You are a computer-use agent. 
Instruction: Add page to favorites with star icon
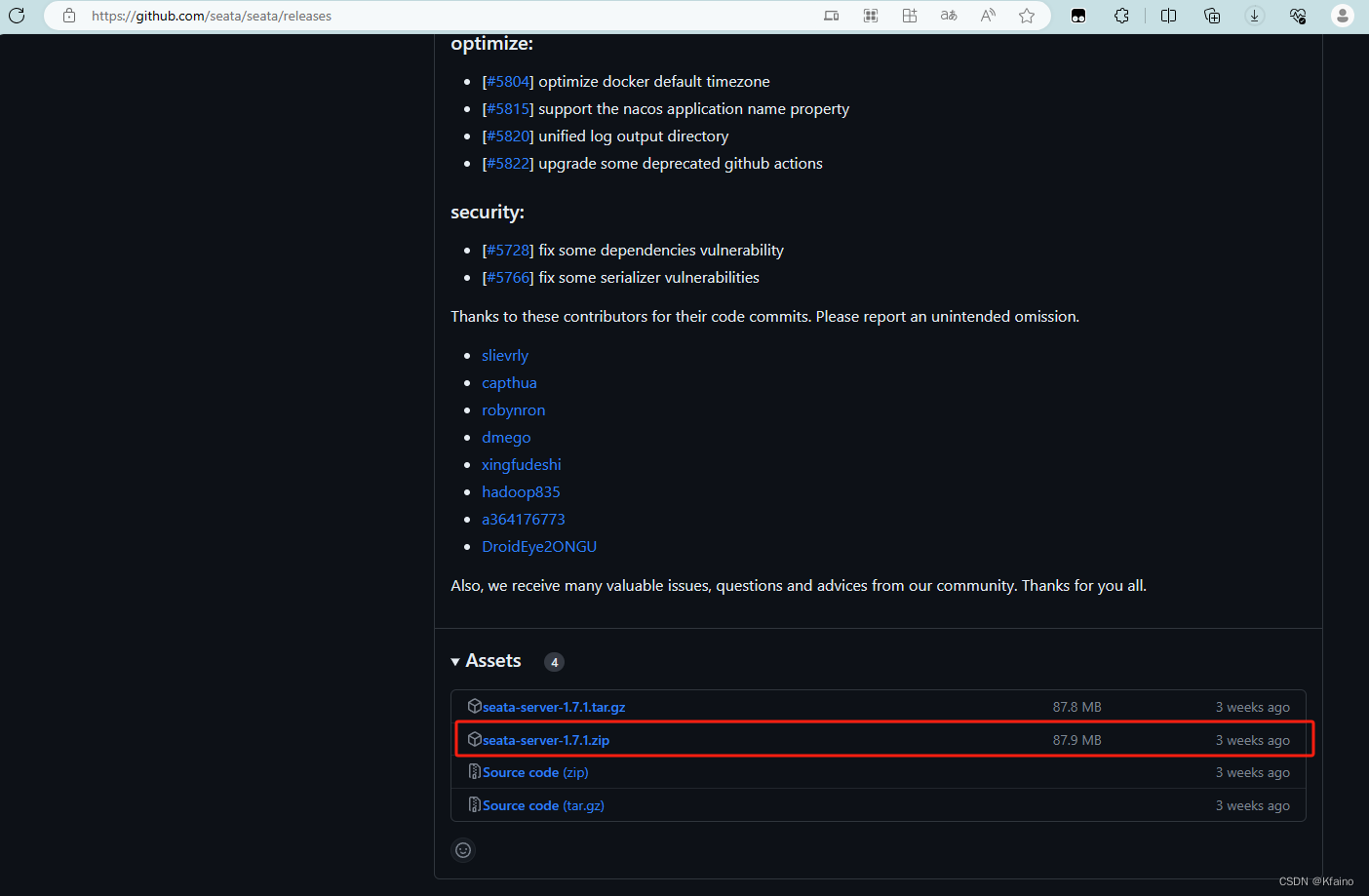(1027, 16)
